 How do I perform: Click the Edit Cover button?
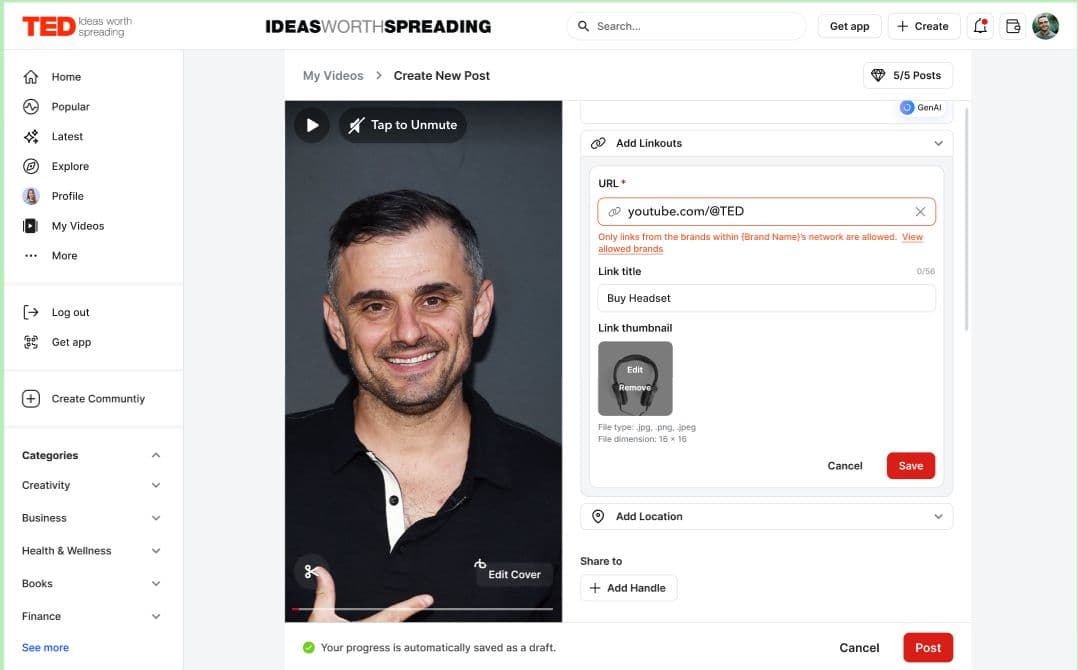tap(514, 572)
